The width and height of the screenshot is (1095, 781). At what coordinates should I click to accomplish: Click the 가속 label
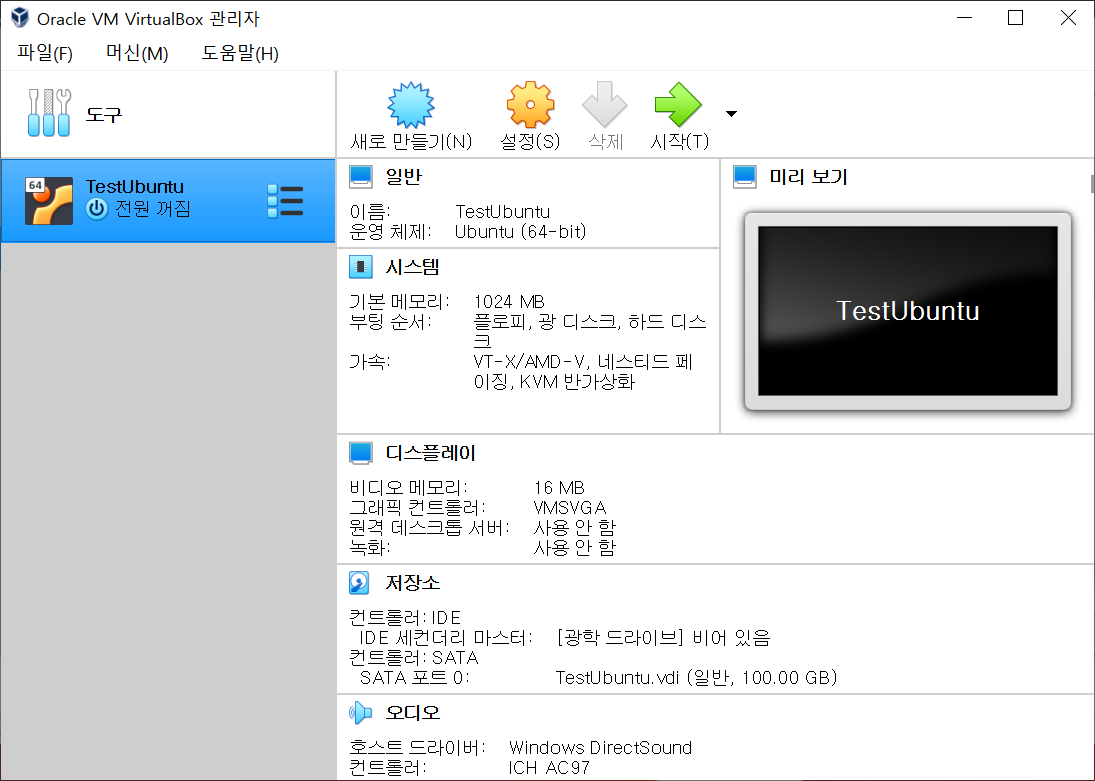[369, 362]
